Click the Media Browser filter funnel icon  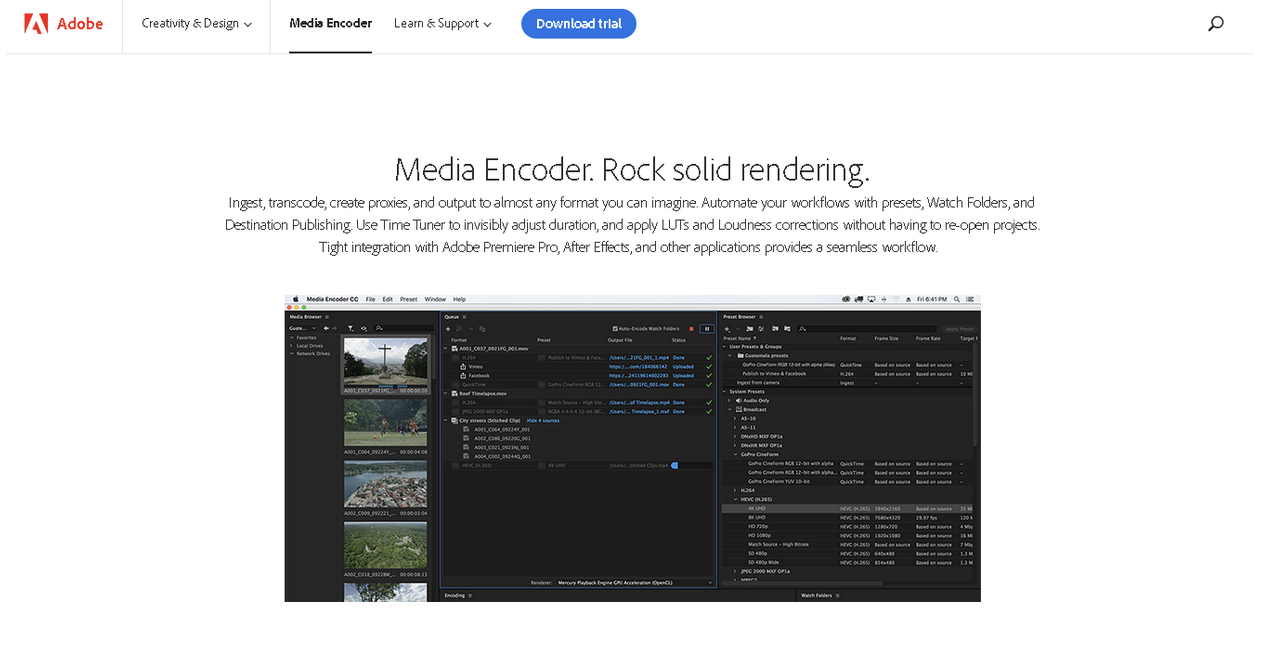coord(351,328)
